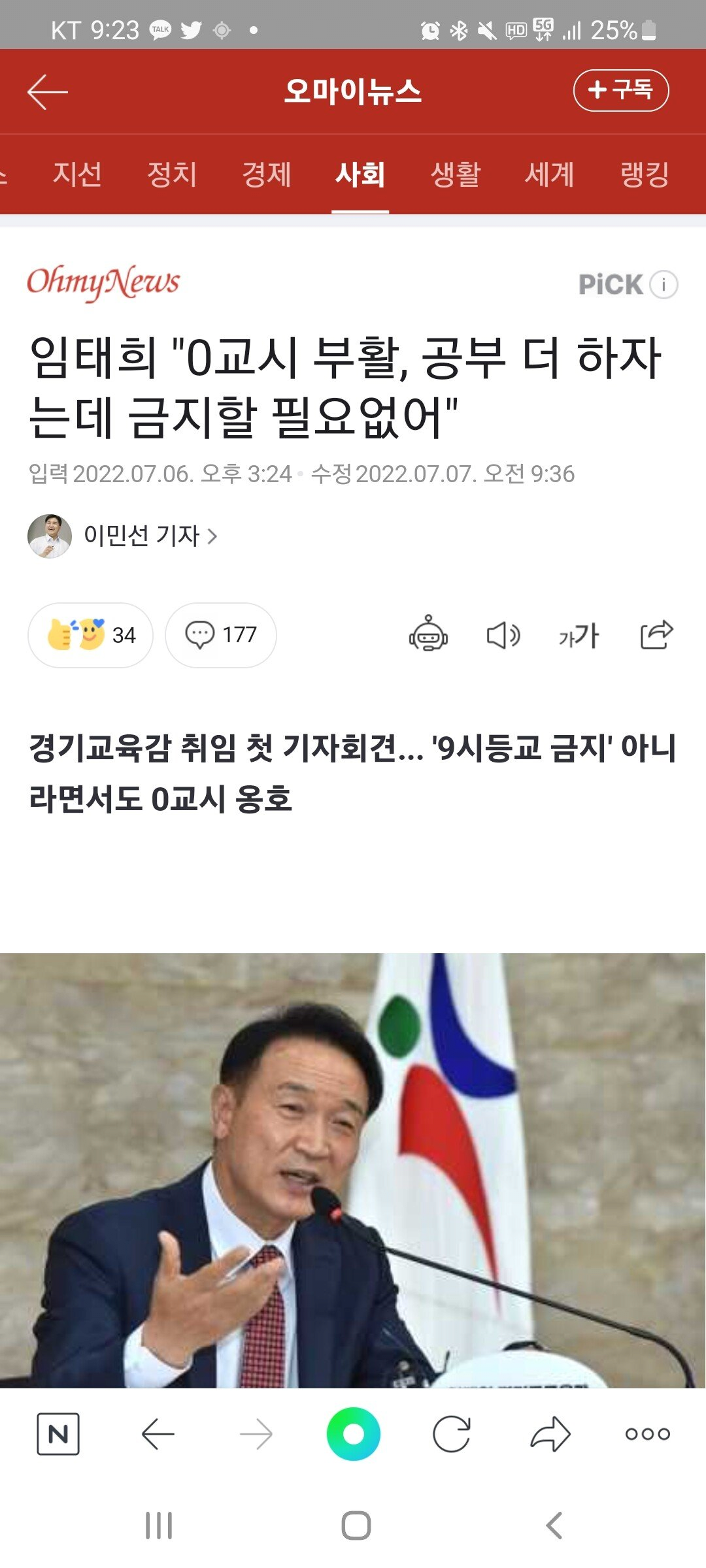Tap the article photo of the speaker
706x1568 pixels.
click(x=353, y=1171)
